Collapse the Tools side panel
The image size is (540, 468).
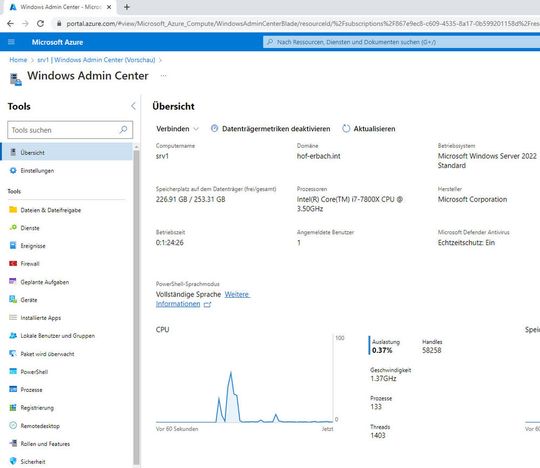134,106
